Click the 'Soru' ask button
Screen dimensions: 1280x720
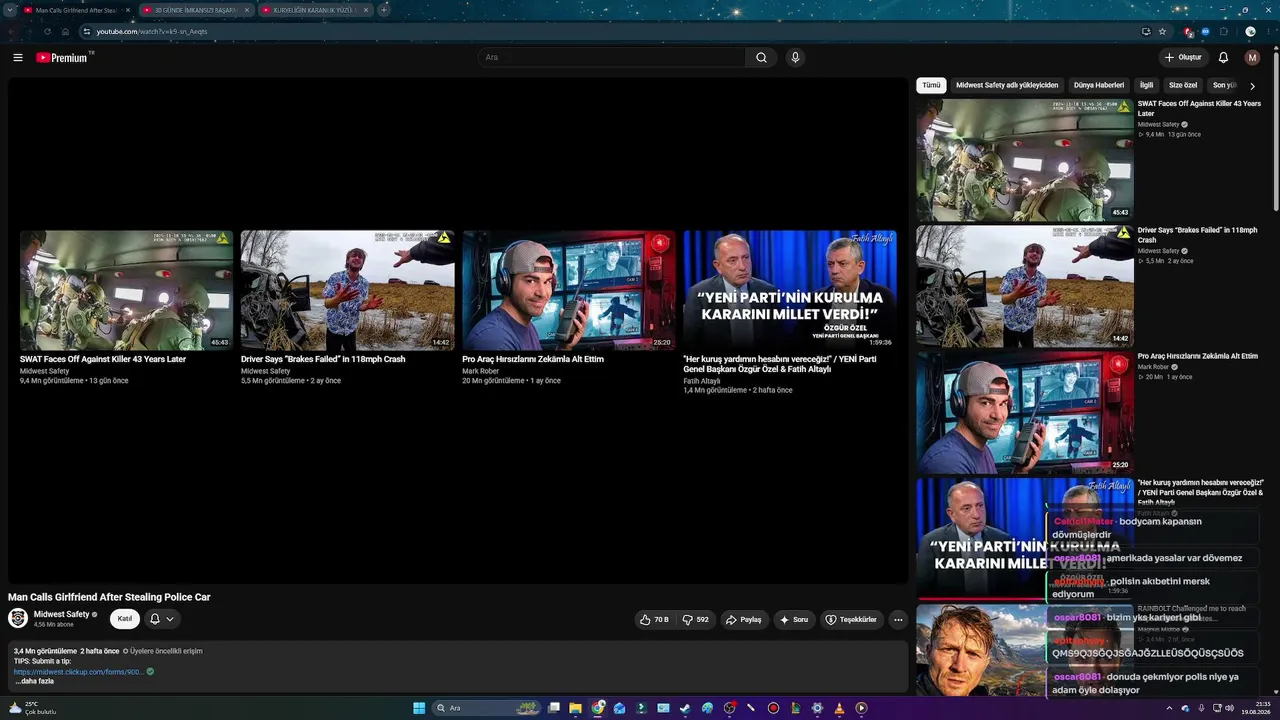[x=794, y=620]
